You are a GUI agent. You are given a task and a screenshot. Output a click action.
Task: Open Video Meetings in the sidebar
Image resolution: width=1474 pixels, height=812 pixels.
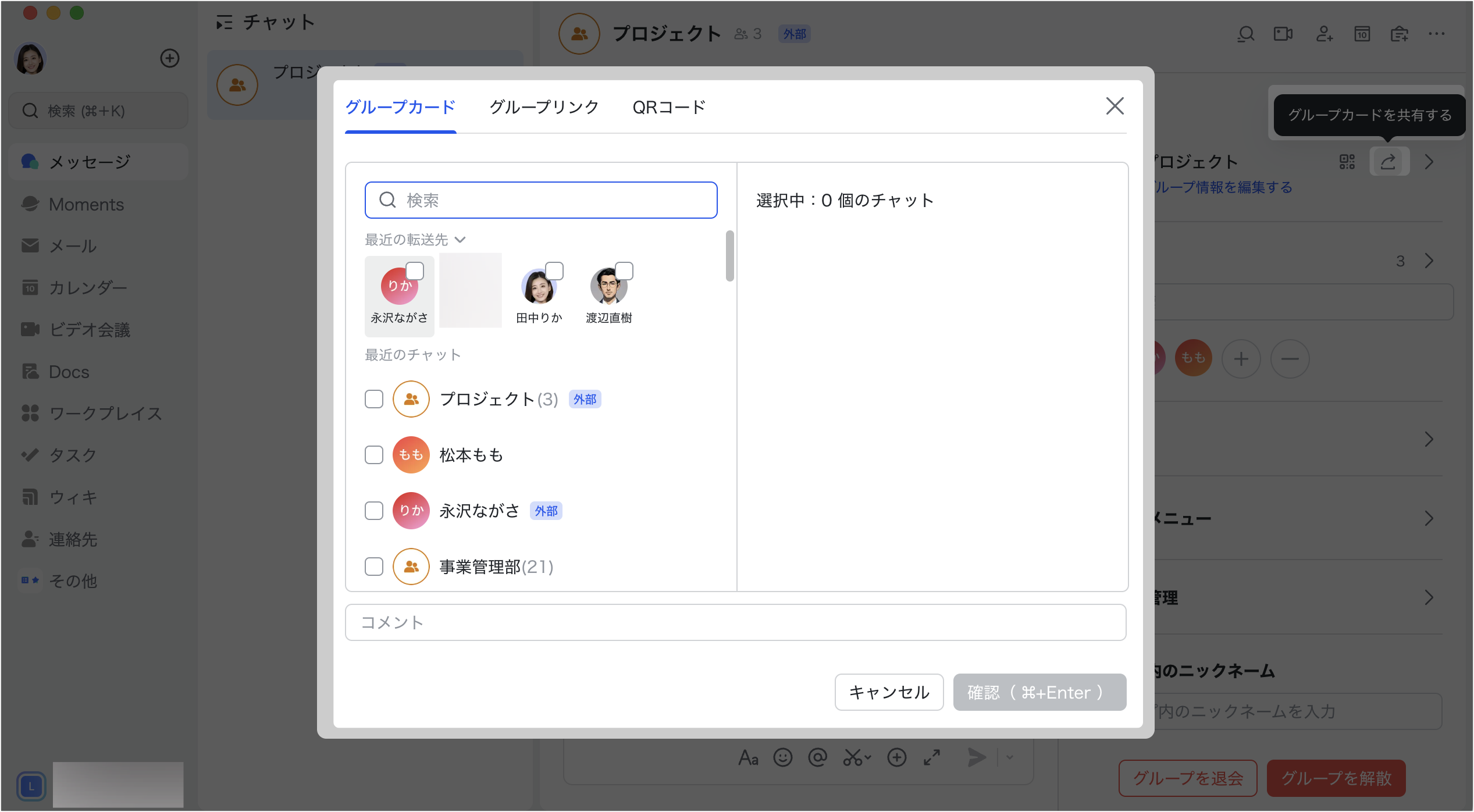click(x=90, y=330)
